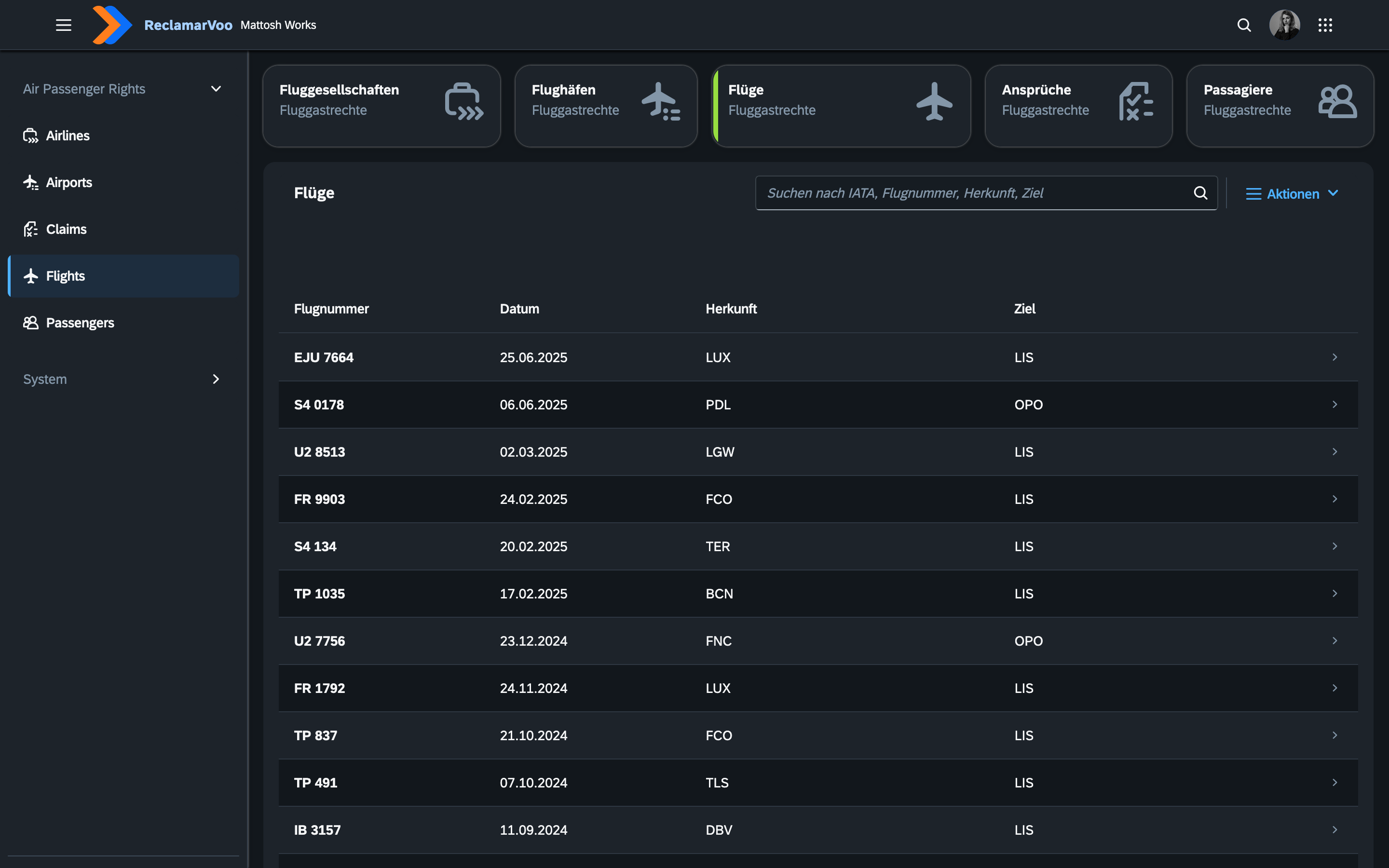Open the app grid launcher icon

(x=1326, y=25)
